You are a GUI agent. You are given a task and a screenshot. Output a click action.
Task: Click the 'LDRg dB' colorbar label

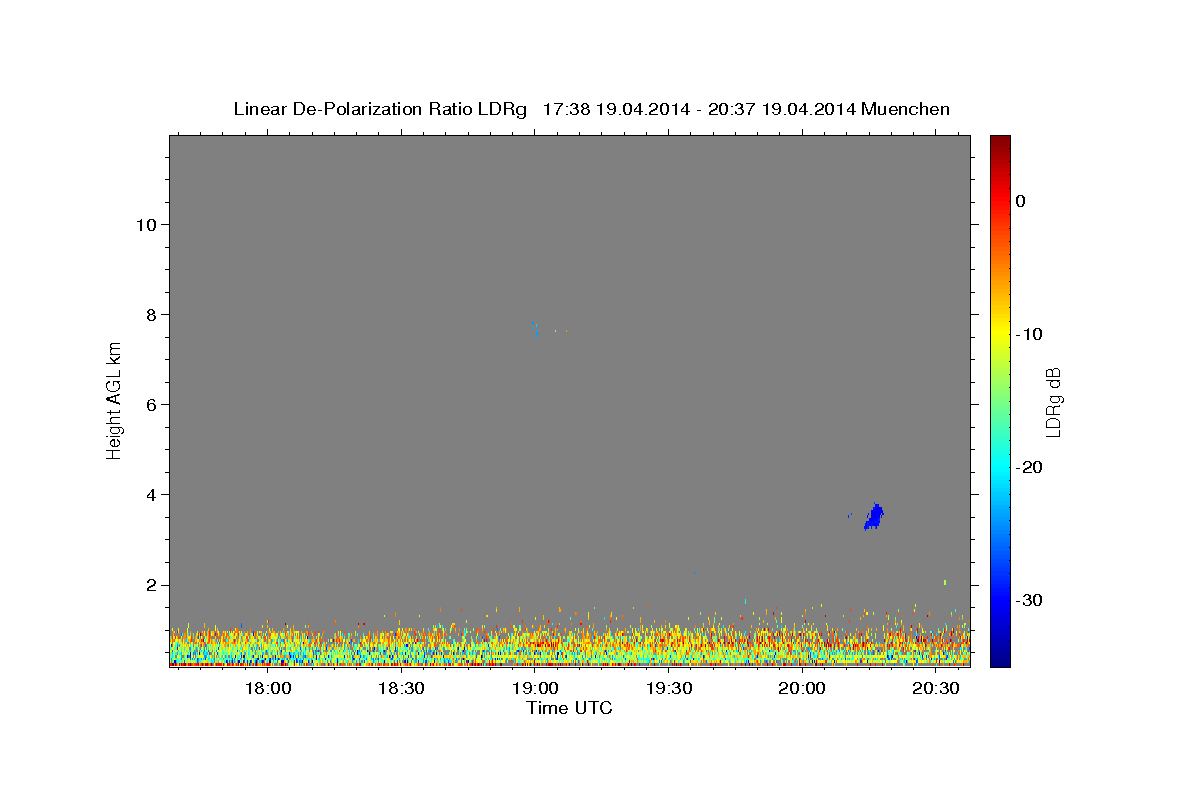1052,401
